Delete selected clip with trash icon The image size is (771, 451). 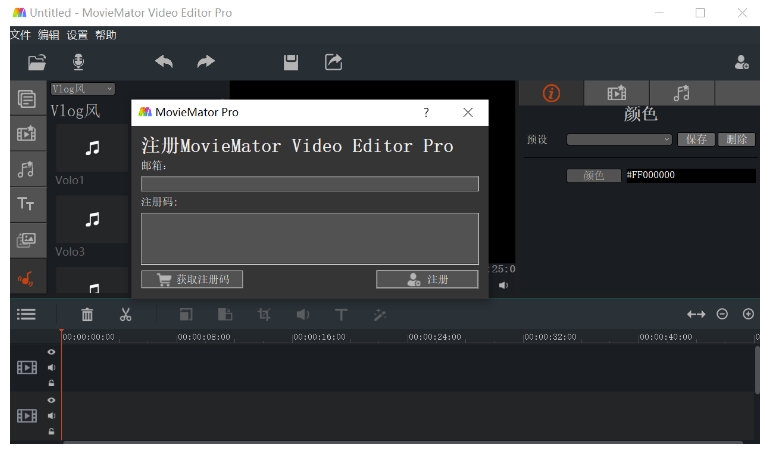tap(87, 314)
